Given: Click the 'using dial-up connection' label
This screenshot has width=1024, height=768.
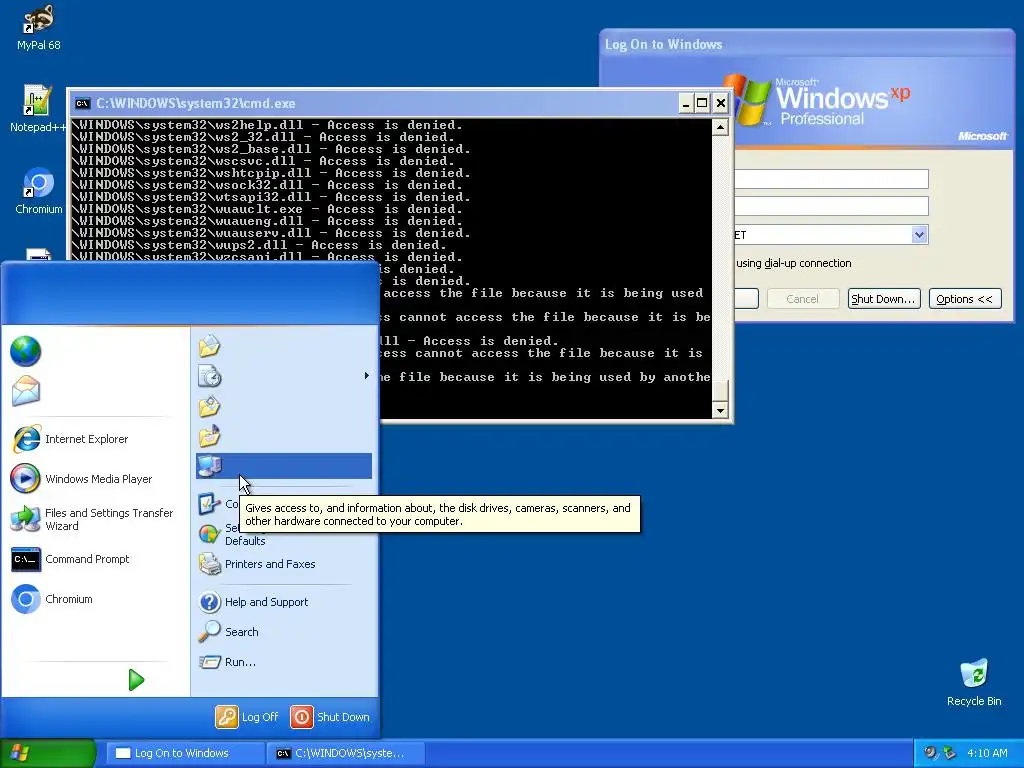Looking at the screenshot, I should tap(793, 263).
